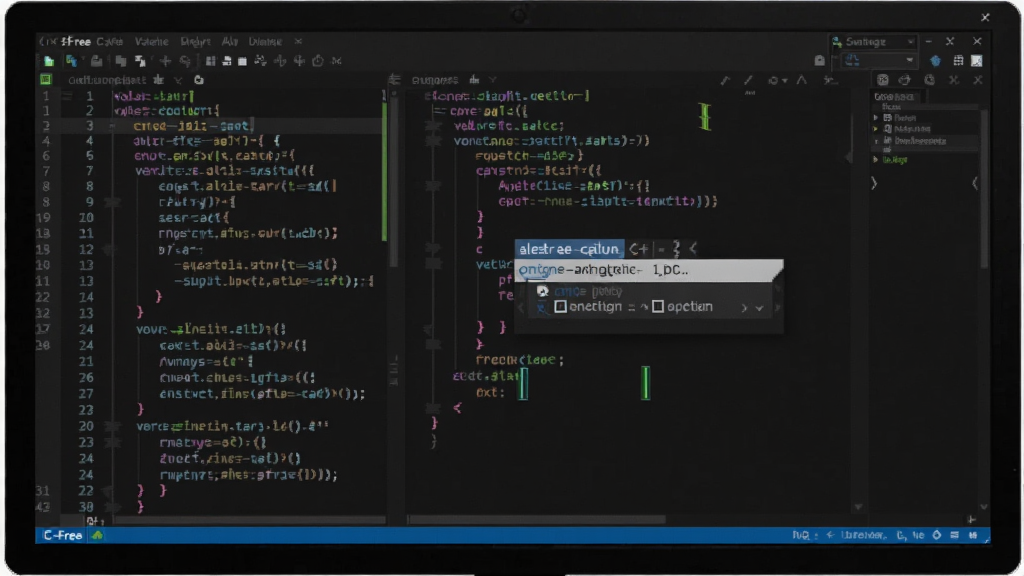This screenshot has width=1024, height=576.
Task: Click the blue copy-files icon in main toolbar
Action: [71, 61]
